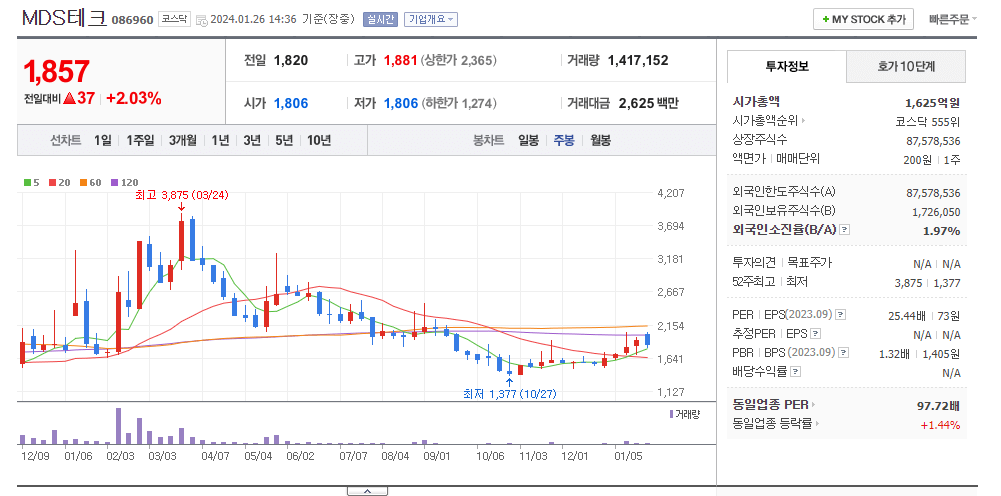The height and width of the screenshot is (496, 1001).
Task: Click the 시가총액 value 1,625억원
Action: tap(932, 102)
